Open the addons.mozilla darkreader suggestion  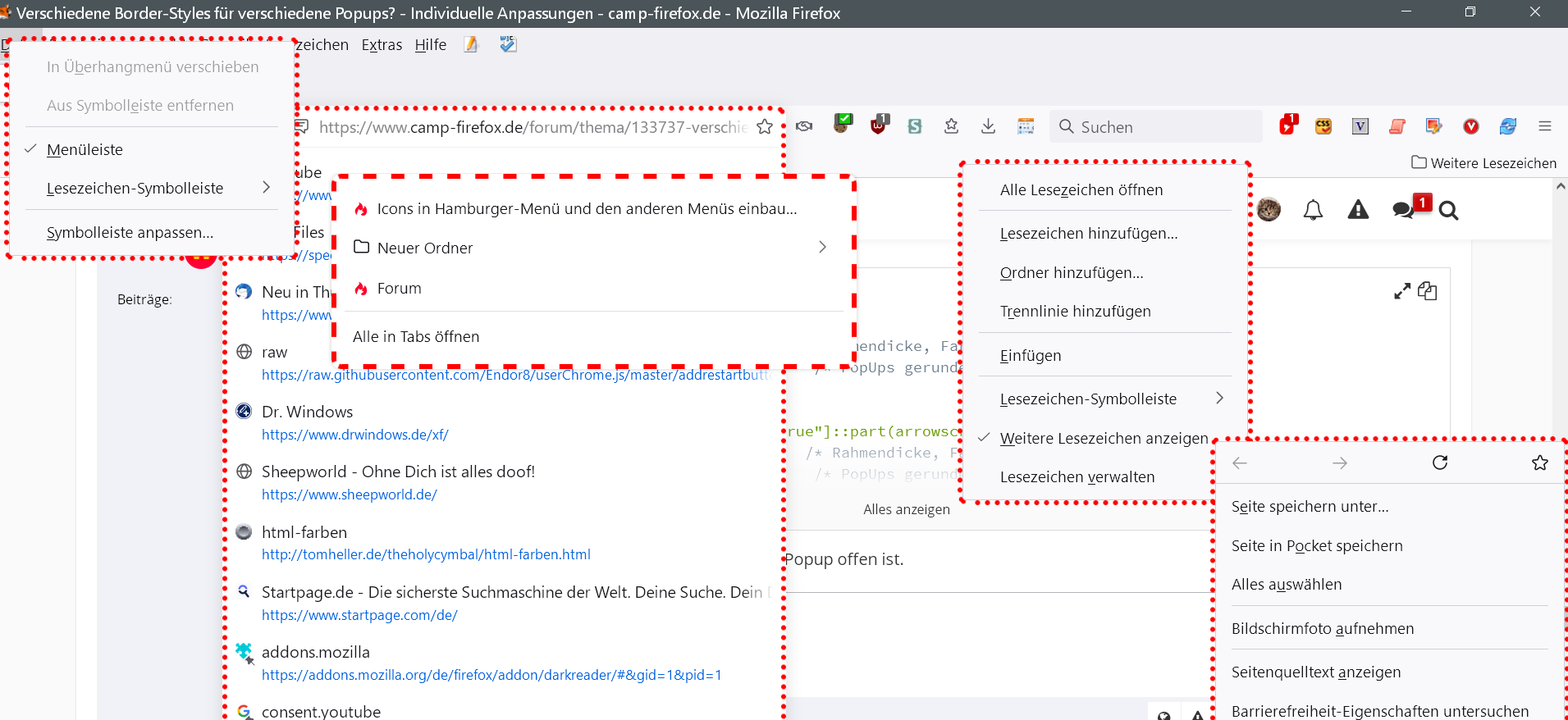[503, 663]
